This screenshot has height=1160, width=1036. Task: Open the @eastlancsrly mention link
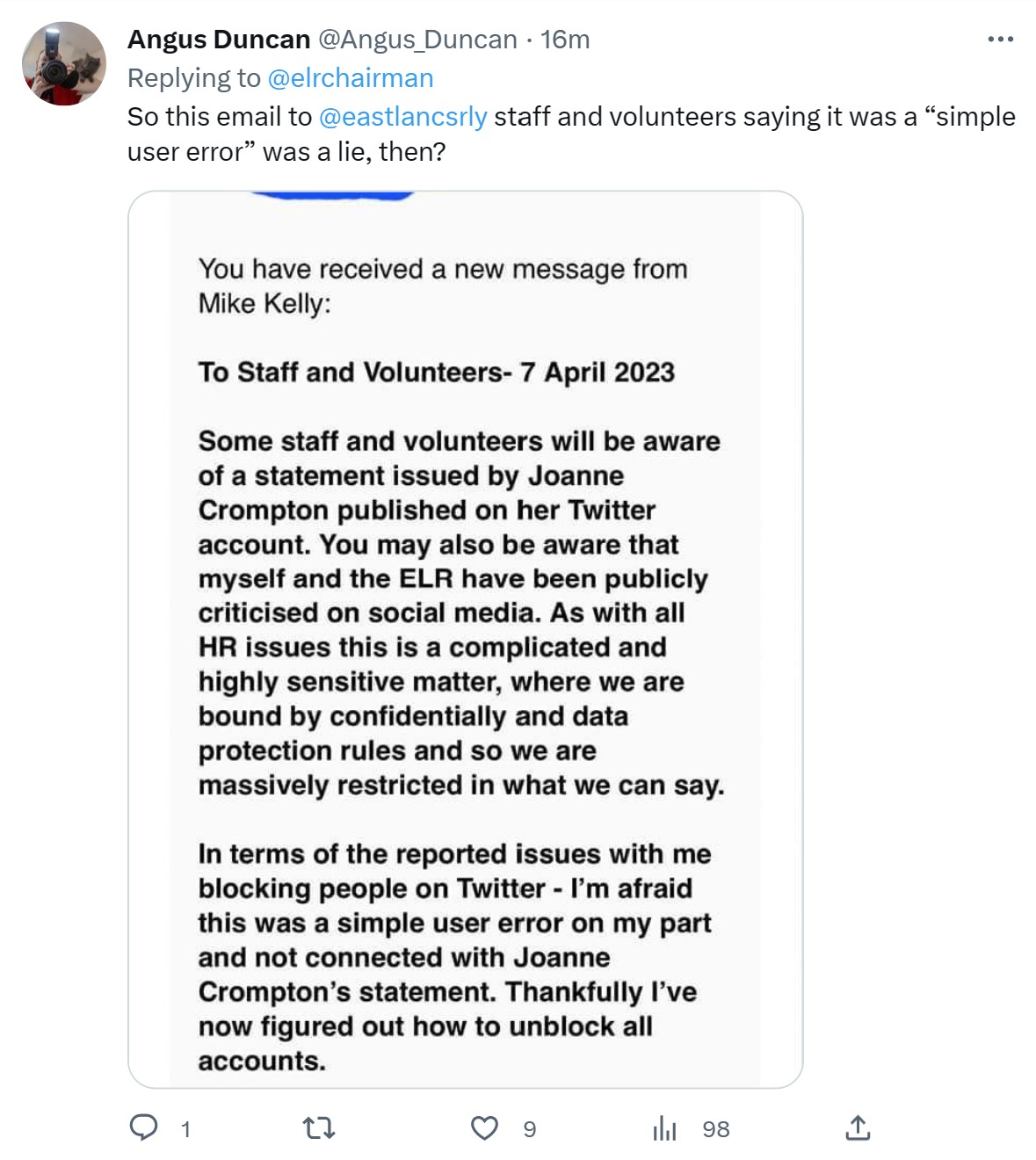[x=402, y=117]
